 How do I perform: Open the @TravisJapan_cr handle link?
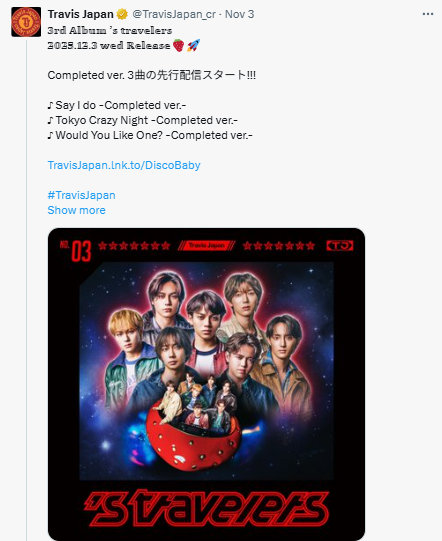click(x=174, y=14)
